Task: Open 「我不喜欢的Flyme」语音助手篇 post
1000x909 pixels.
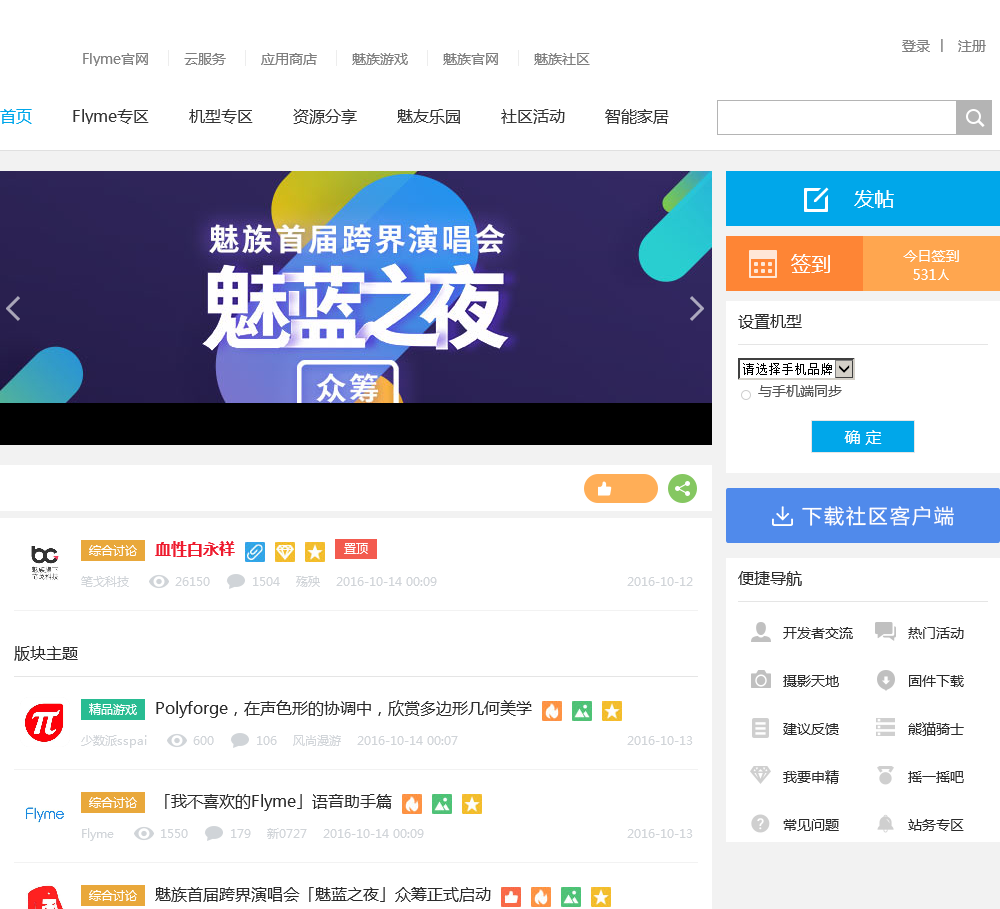Action: pyautogui.click(x=274, y=802)
